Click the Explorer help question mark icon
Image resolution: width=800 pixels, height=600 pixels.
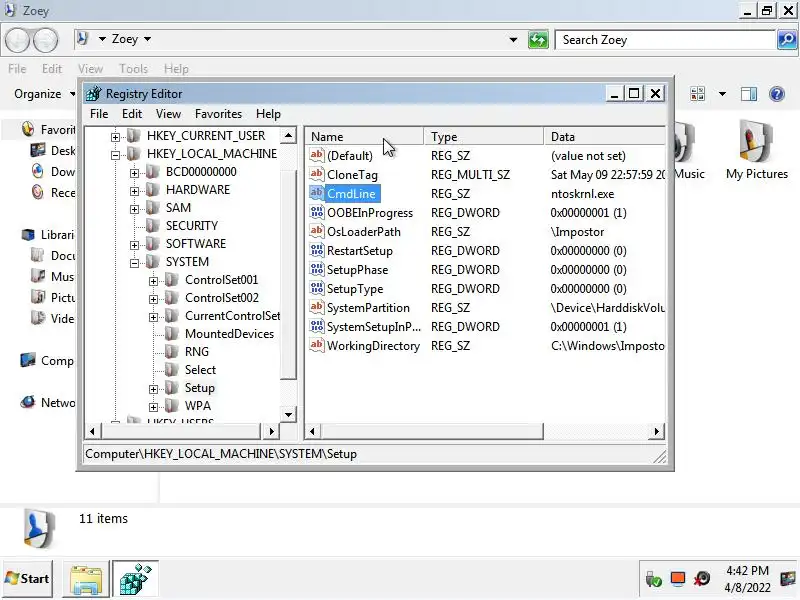[x=777, y=94]
